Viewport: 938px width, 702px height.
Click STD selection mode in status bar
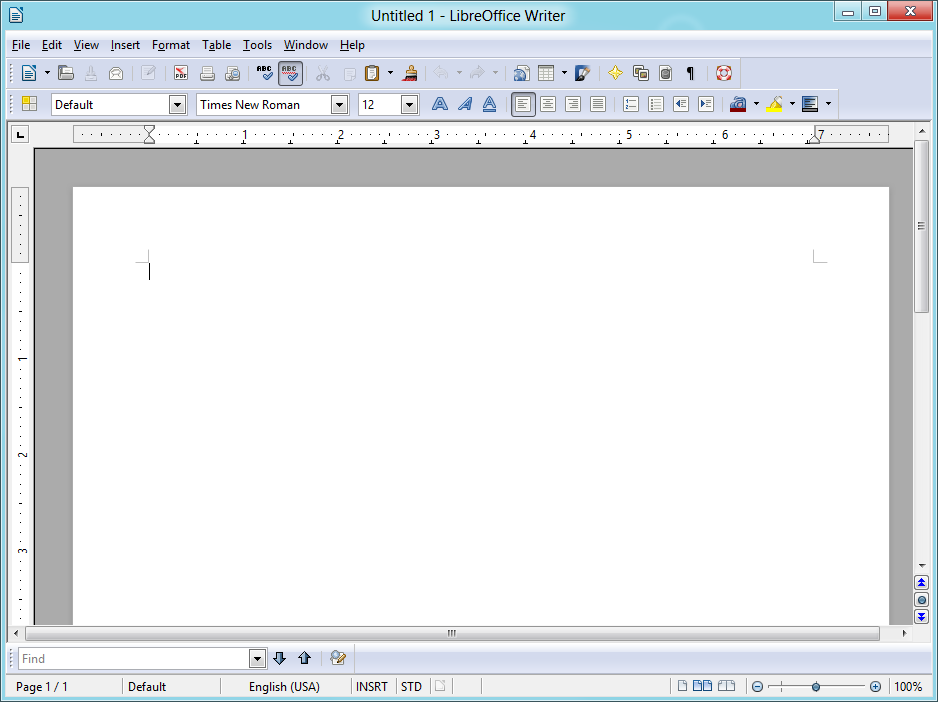click(411, 686)
